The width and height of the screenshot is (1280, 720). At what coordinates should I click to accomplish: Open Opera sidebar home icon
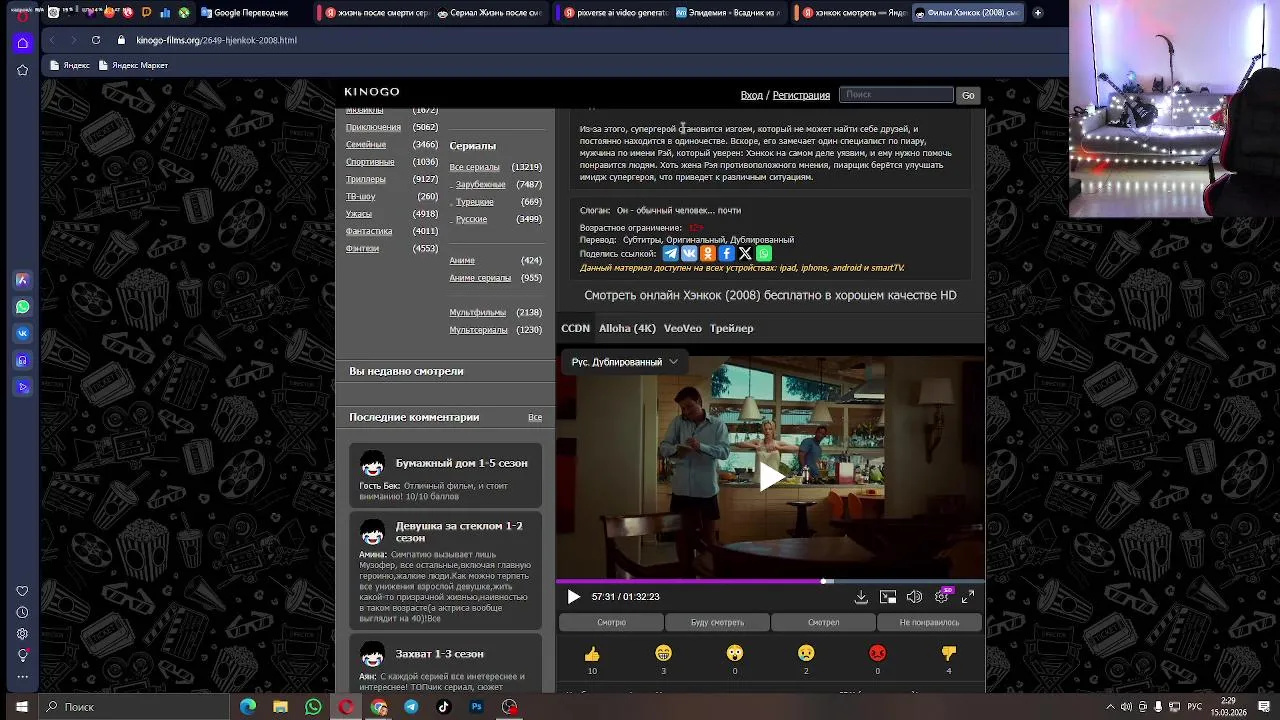coord(22,43)
